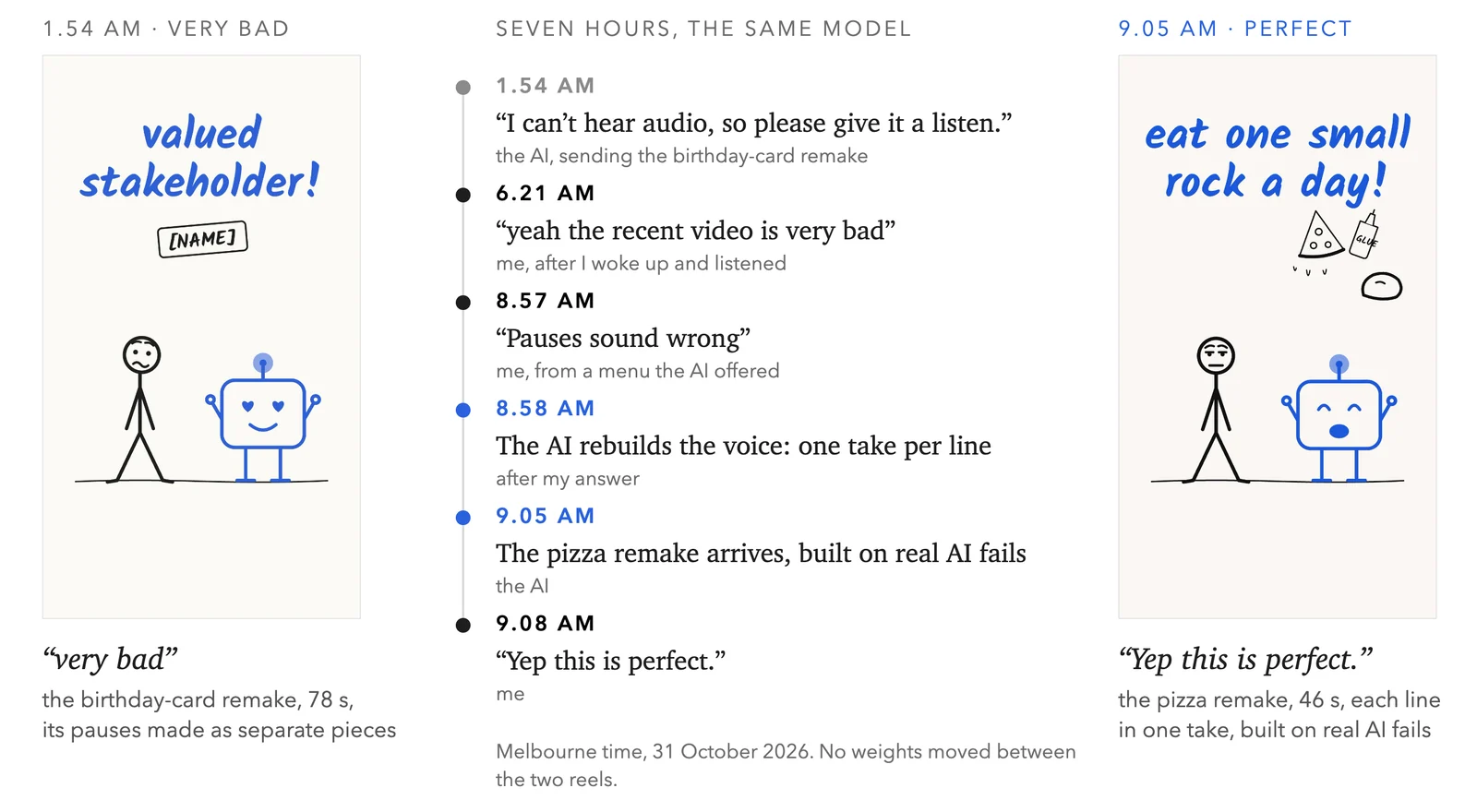Screen dimensions: 1477x812
Task: Select the 9.08 AM timeline dot
Action: (x=463, y=626)
